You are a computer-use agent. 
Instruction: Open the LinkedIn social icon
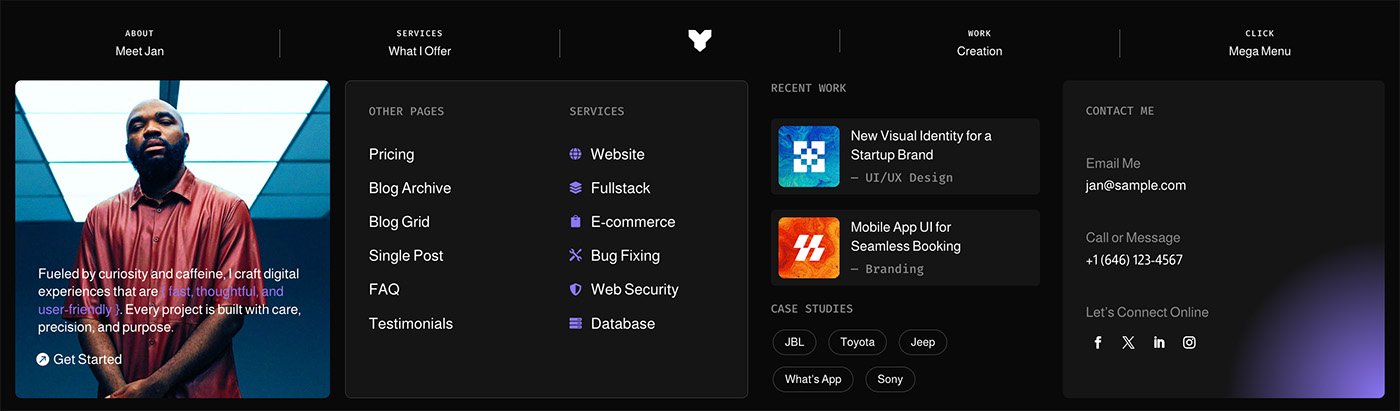click(1159, 342)
